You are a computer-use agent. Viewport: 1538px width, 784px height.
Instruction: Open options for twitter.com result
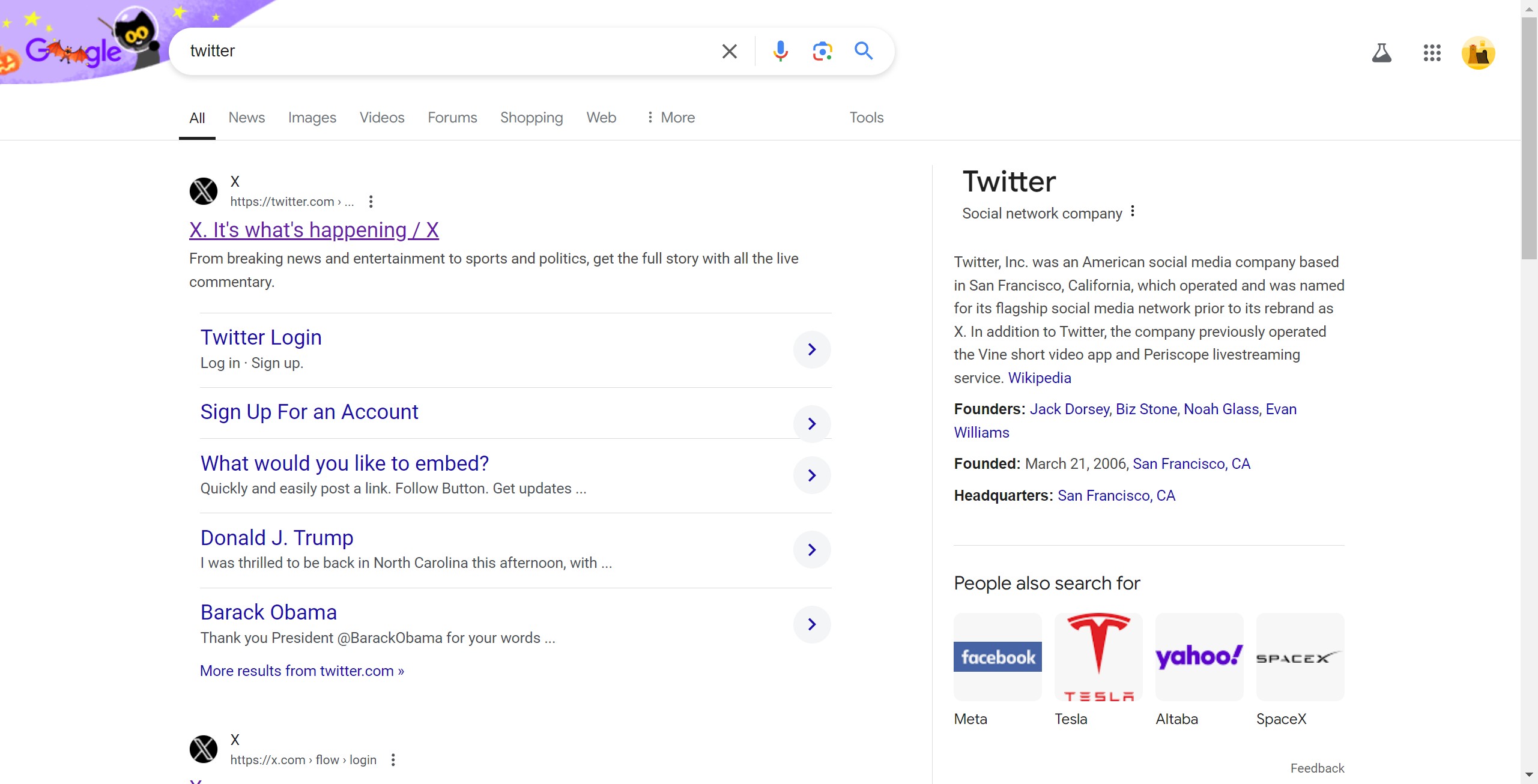point(371,202)
